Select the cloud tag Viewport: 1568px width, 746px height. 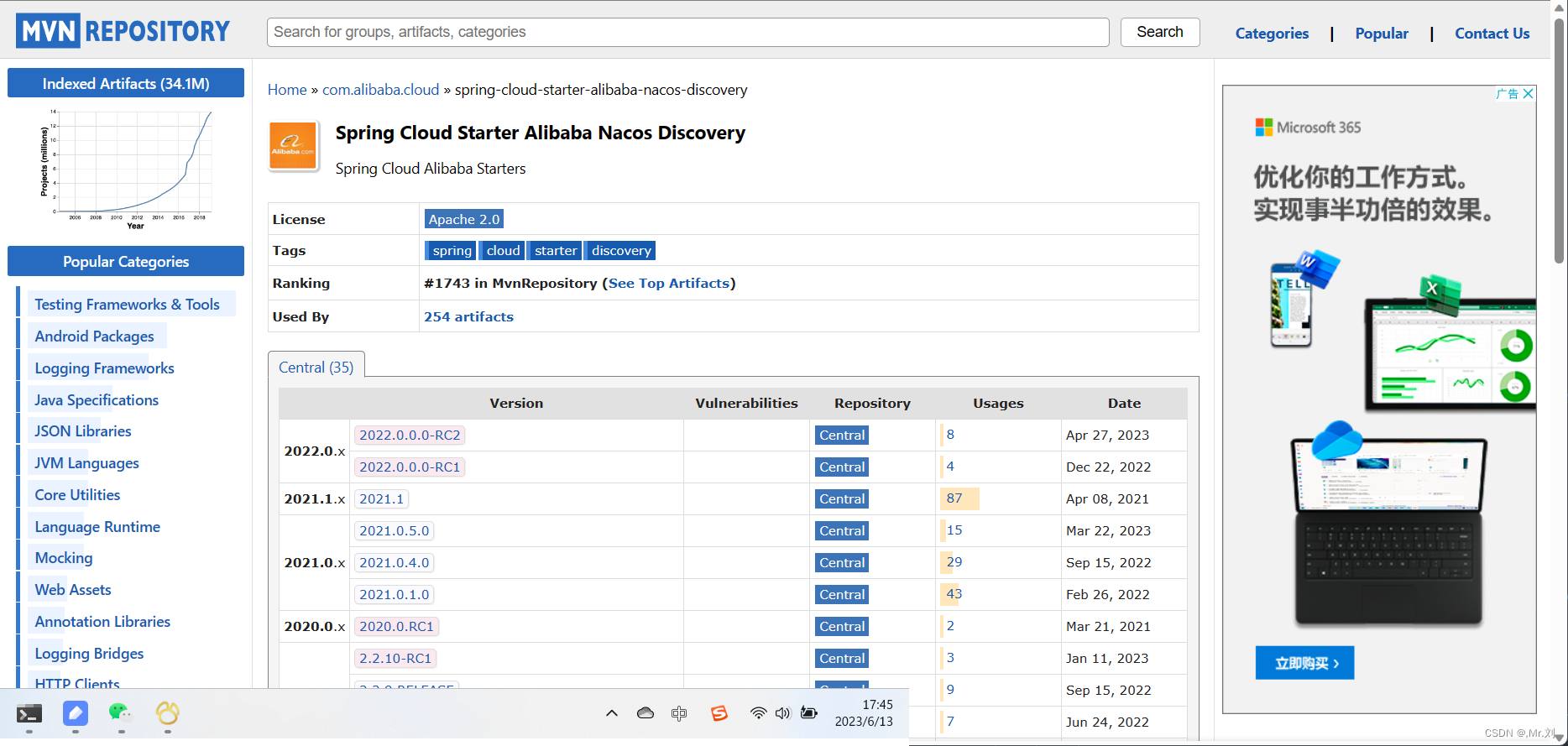(x=503, y=250)
